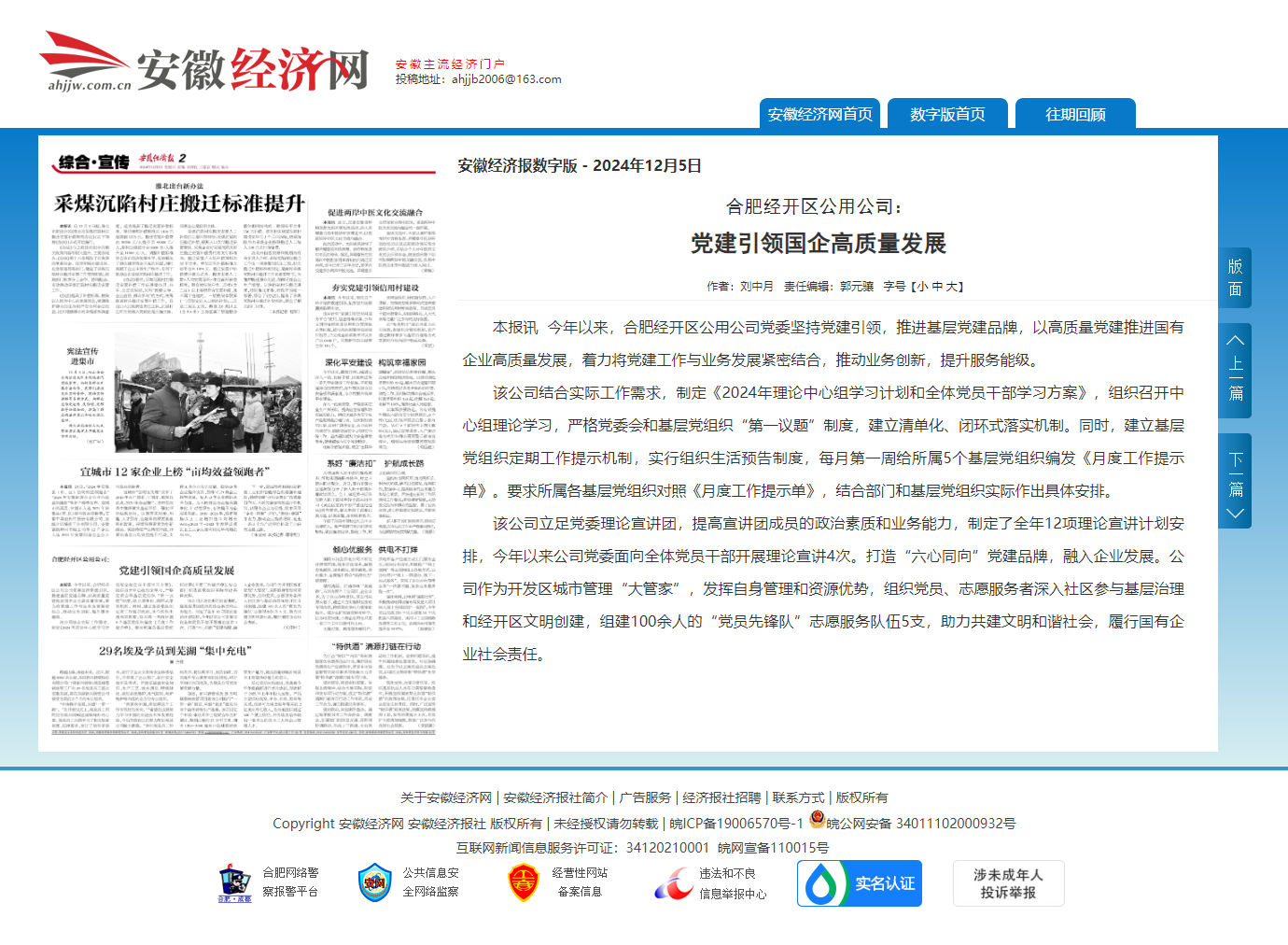Click the 皖ICP备19006570号-1 link
The width and height of the screenshot is (1288, 945).
coord(736,824)
